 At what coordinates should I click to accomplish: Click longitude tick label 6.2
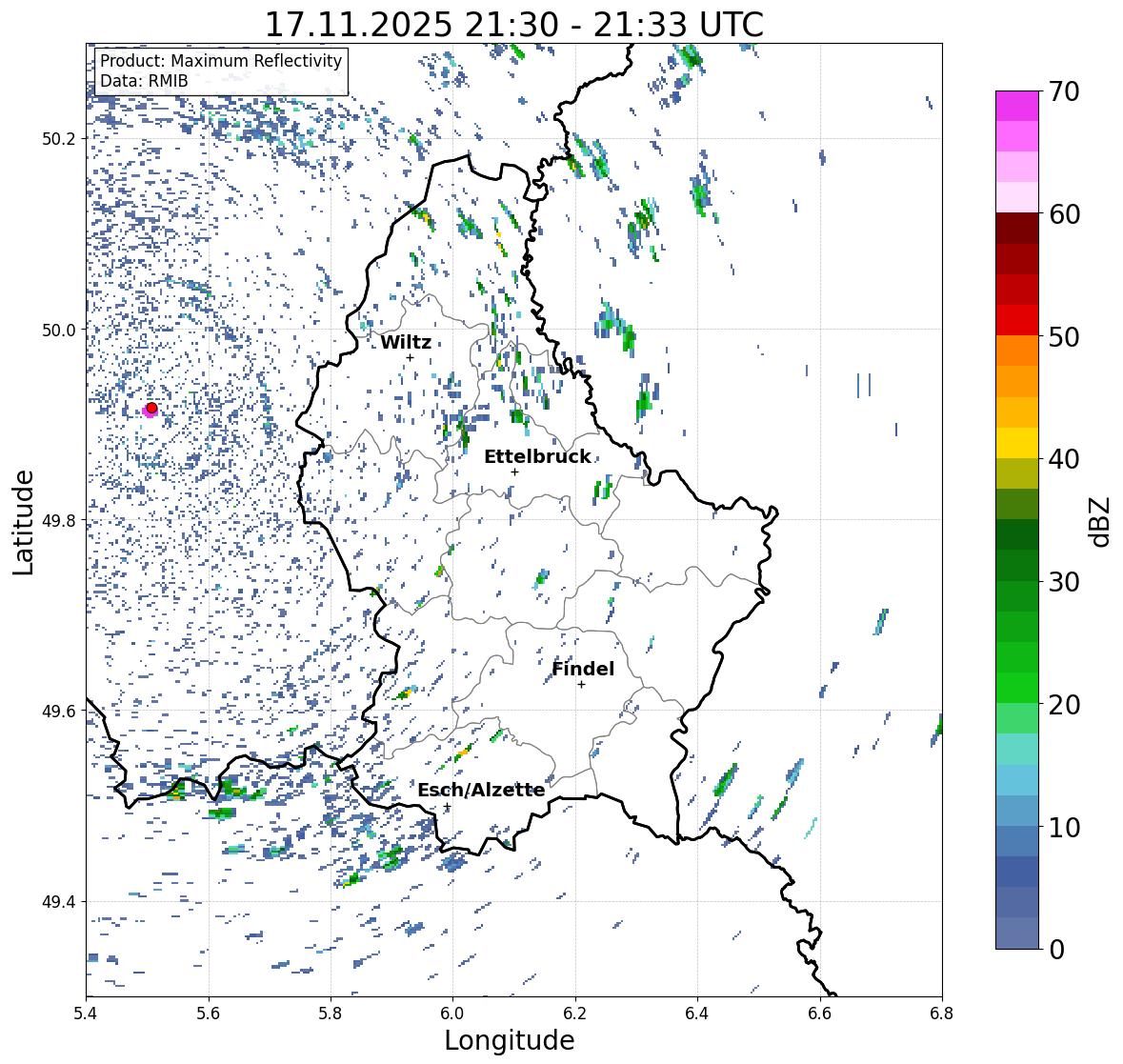[575, 1014]
